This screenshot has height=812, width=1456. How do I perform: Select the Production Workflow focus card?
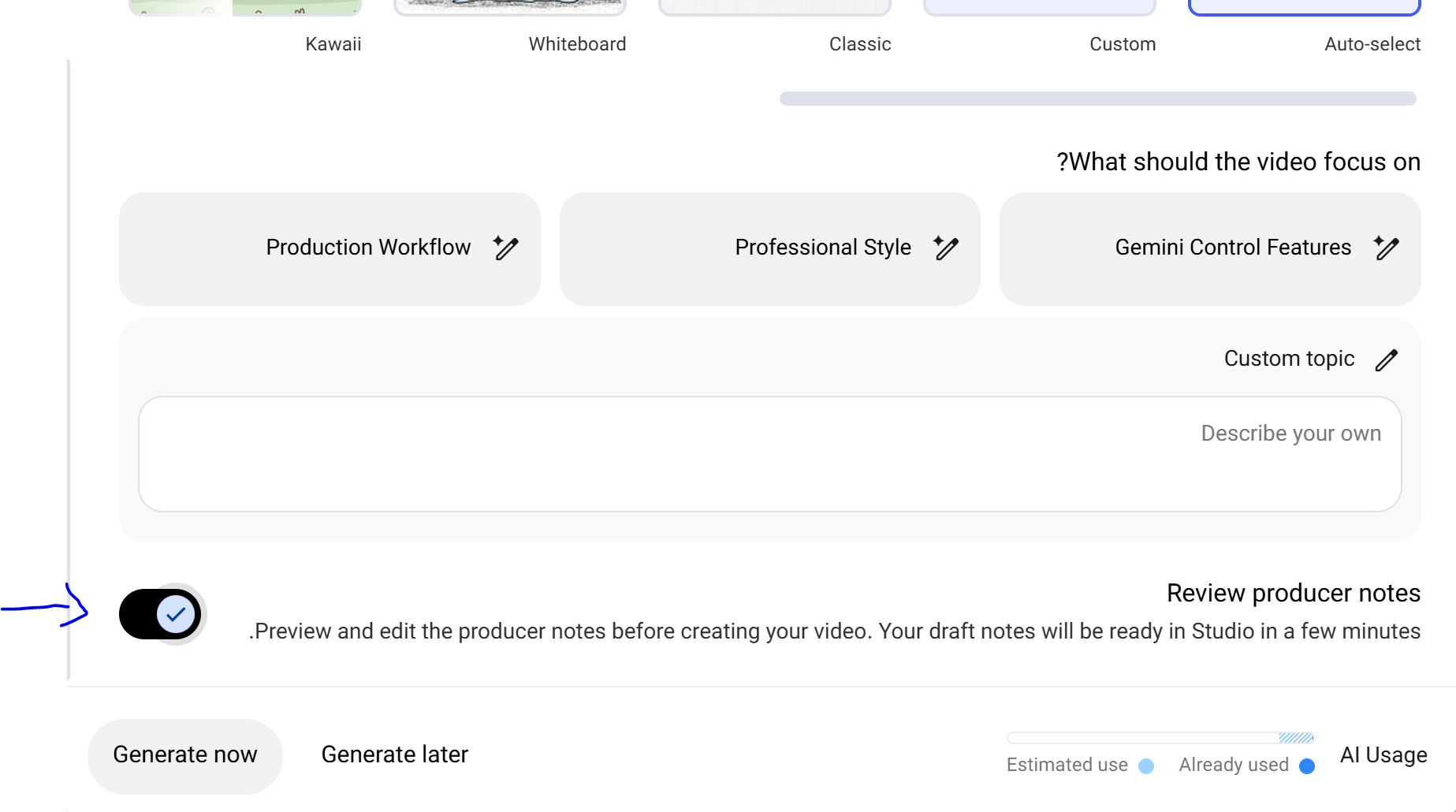click(x=330, y=249)
